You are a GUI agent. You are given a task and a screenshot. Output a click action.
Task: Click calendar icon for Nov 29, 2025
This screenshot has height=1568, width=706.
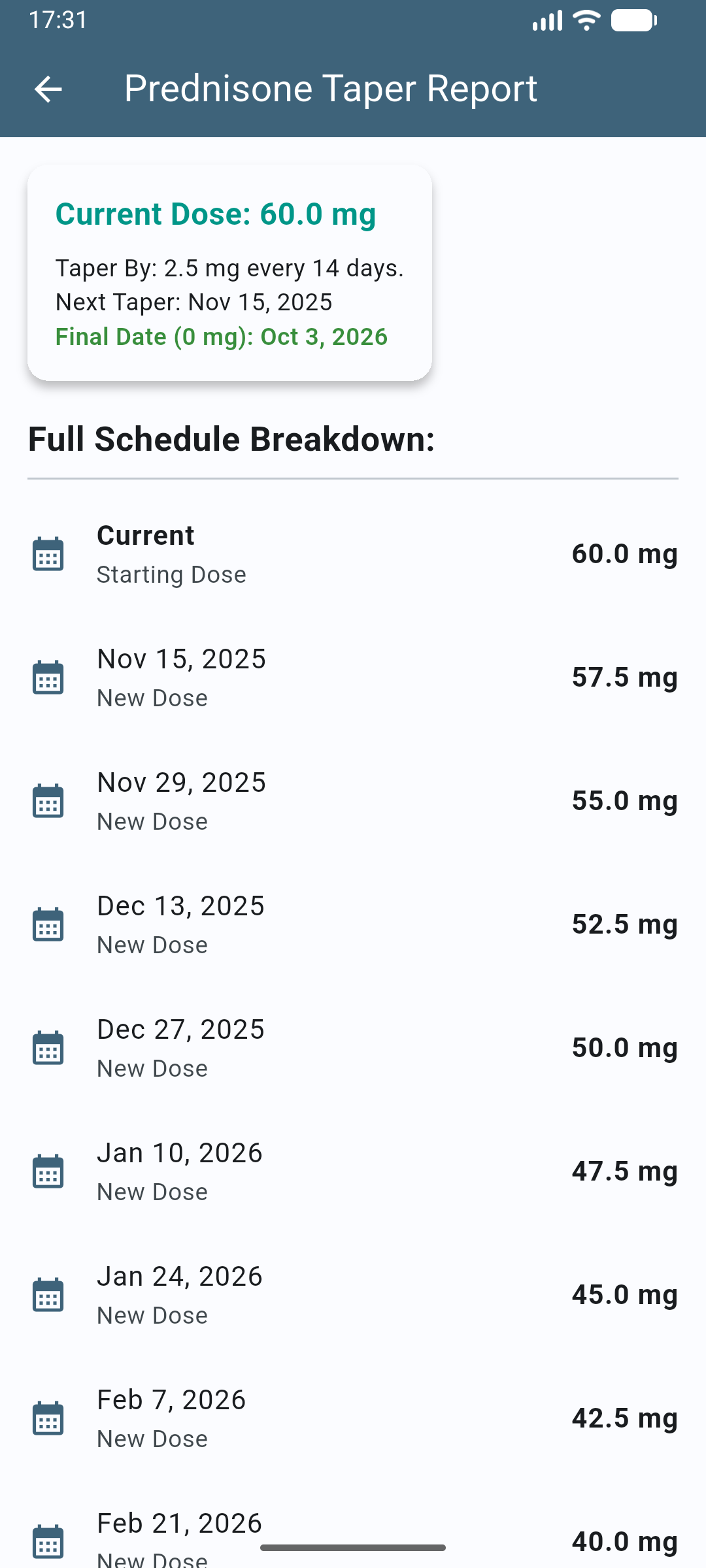tap(48, 801)
